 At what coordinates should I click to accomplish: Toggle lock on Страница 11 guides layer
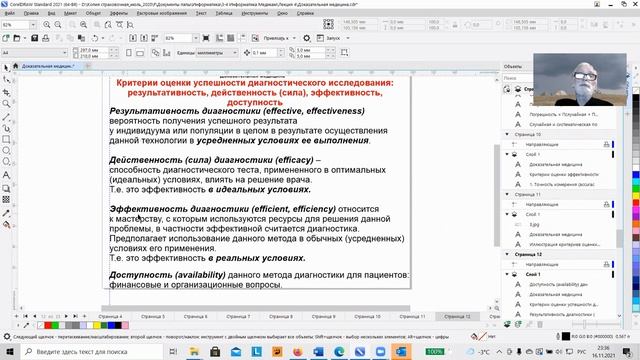pyautogui.click(x=607, y=204)
